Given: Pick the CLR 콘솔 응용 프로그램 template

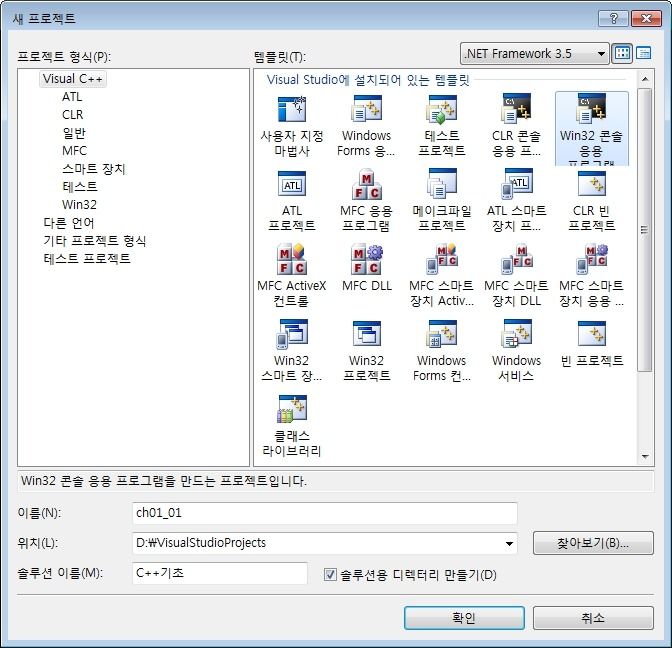Looking at the screenshot, I should tap(516, 127).
